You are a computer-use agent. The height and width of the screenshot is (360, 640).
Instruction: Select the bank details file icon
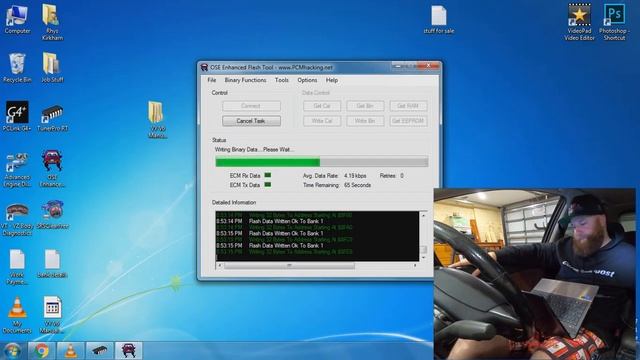click(52, 264)
